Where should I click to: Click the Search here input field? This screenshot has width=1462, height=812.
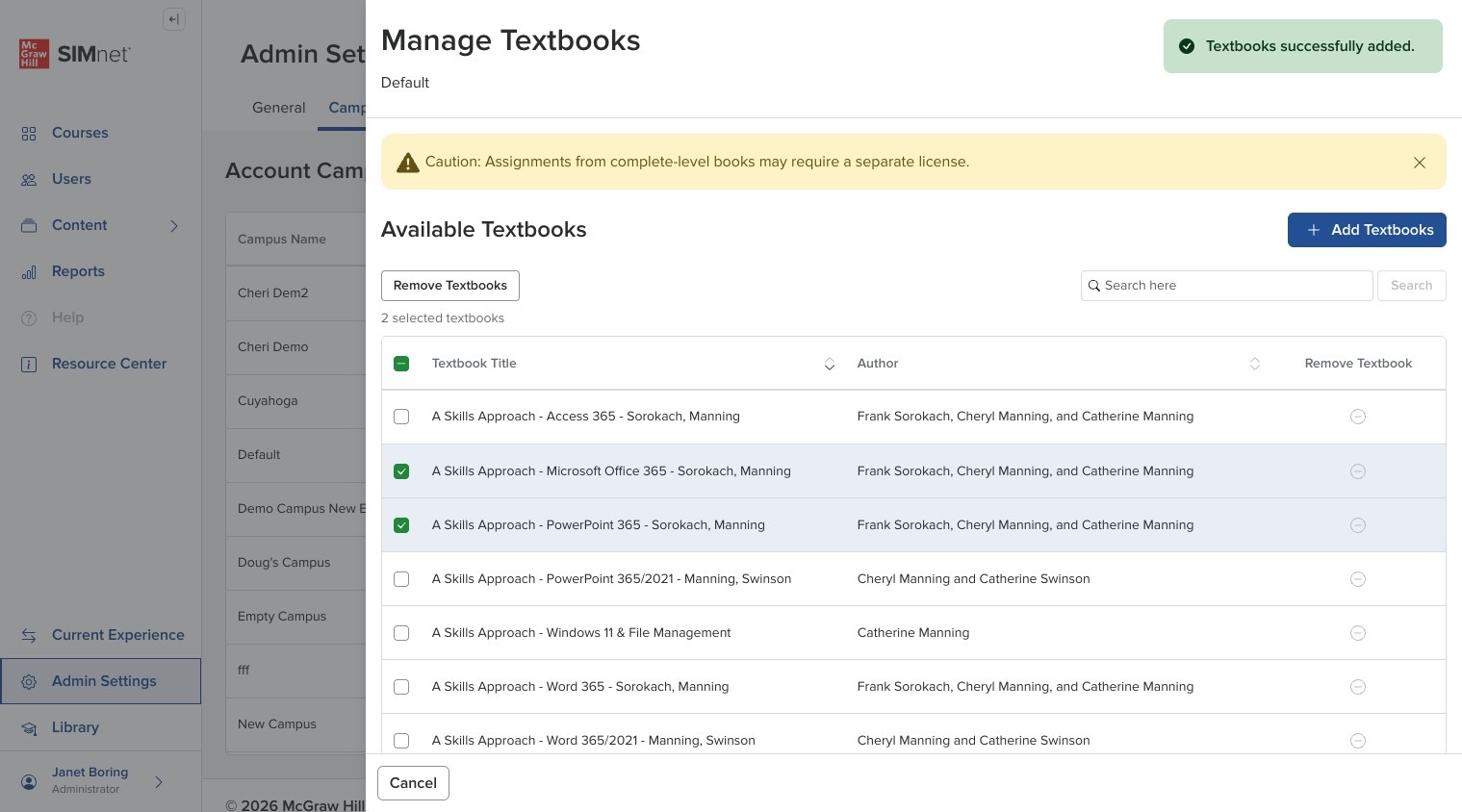(x=1227, y=286)
